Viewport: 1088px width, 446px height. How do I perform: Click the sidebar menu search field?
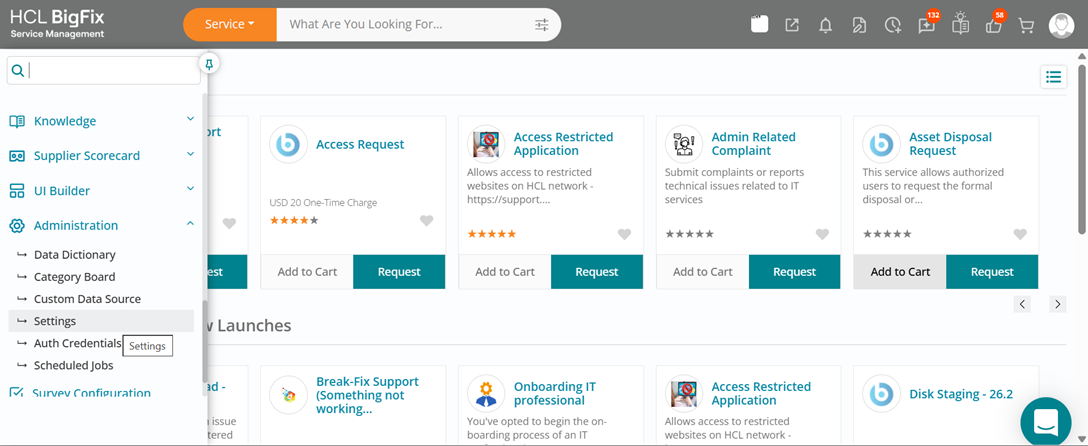pyautogui.click(x=104, y=70)
